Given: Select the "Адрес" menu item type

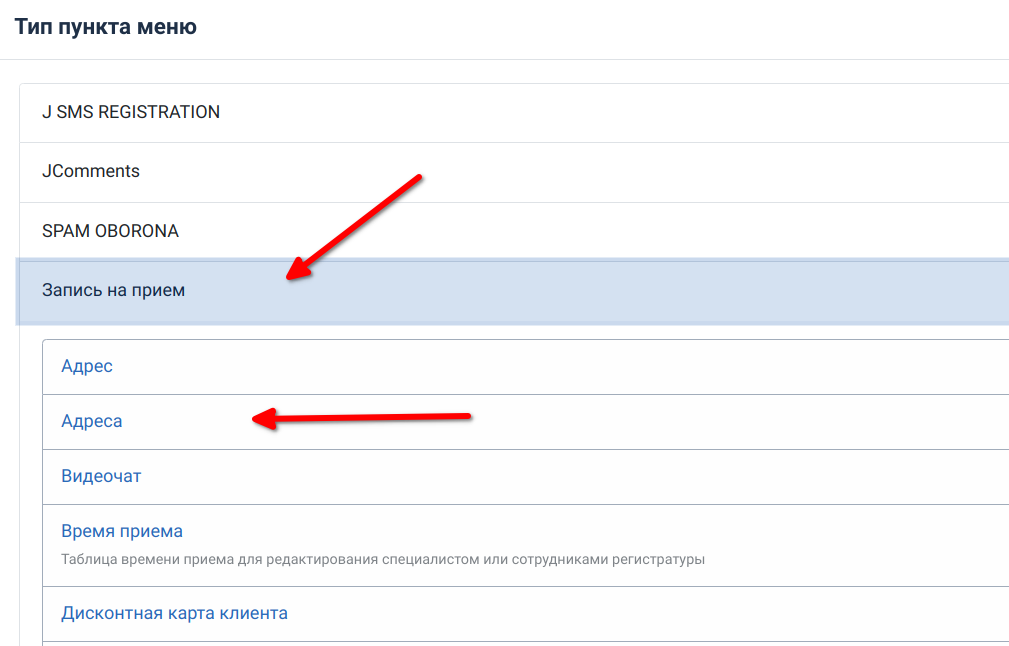Looking at the screenshot, I should click(87, 366).
